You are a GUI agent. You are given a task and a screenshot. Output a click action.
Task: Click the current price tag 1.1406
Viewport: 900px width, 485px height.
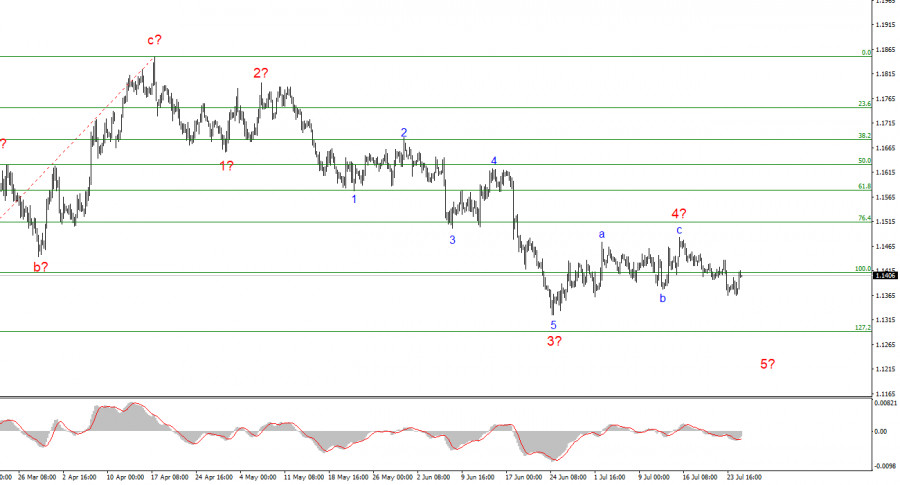click(885, 276)
